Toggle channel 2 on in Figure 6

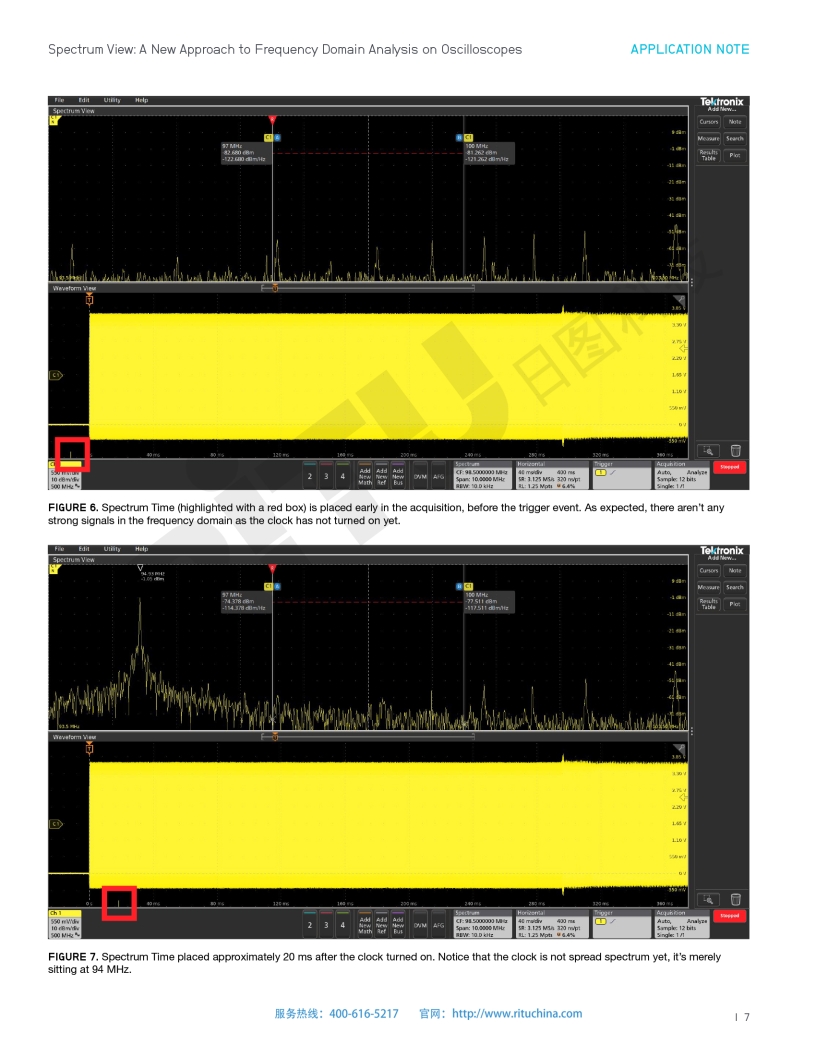[x=309, y=476]
